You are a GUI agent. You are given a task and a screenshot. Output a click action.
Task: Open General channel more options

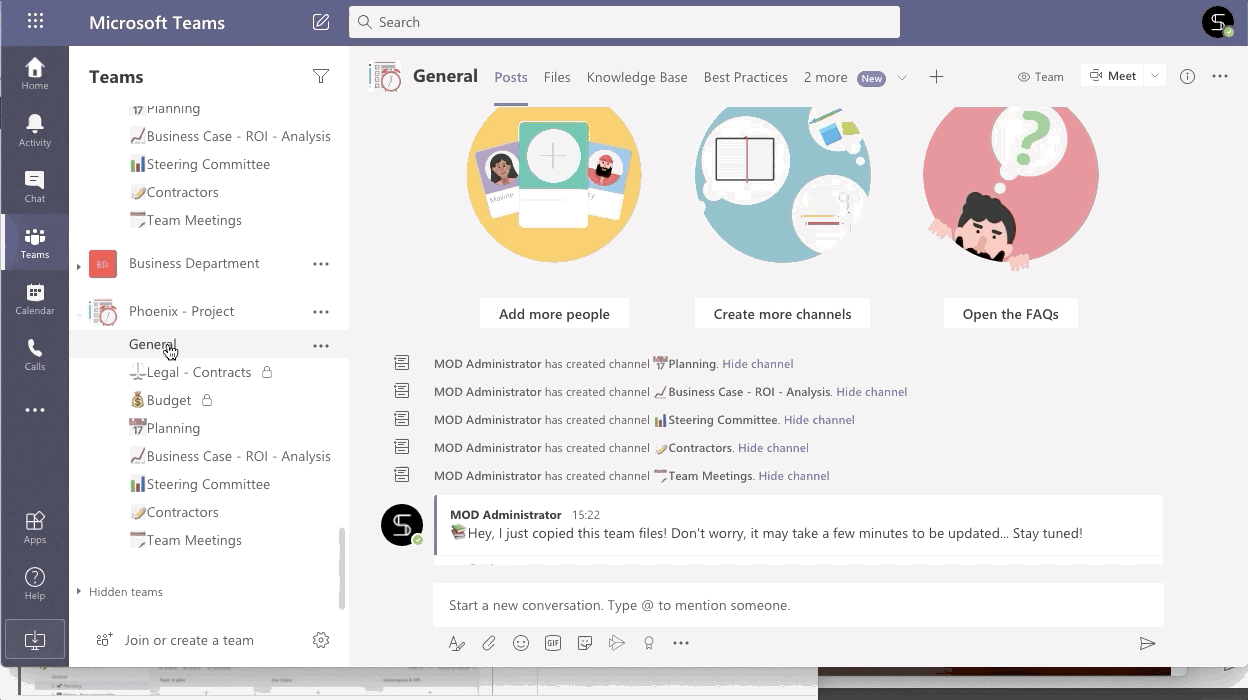coord(321,346)
